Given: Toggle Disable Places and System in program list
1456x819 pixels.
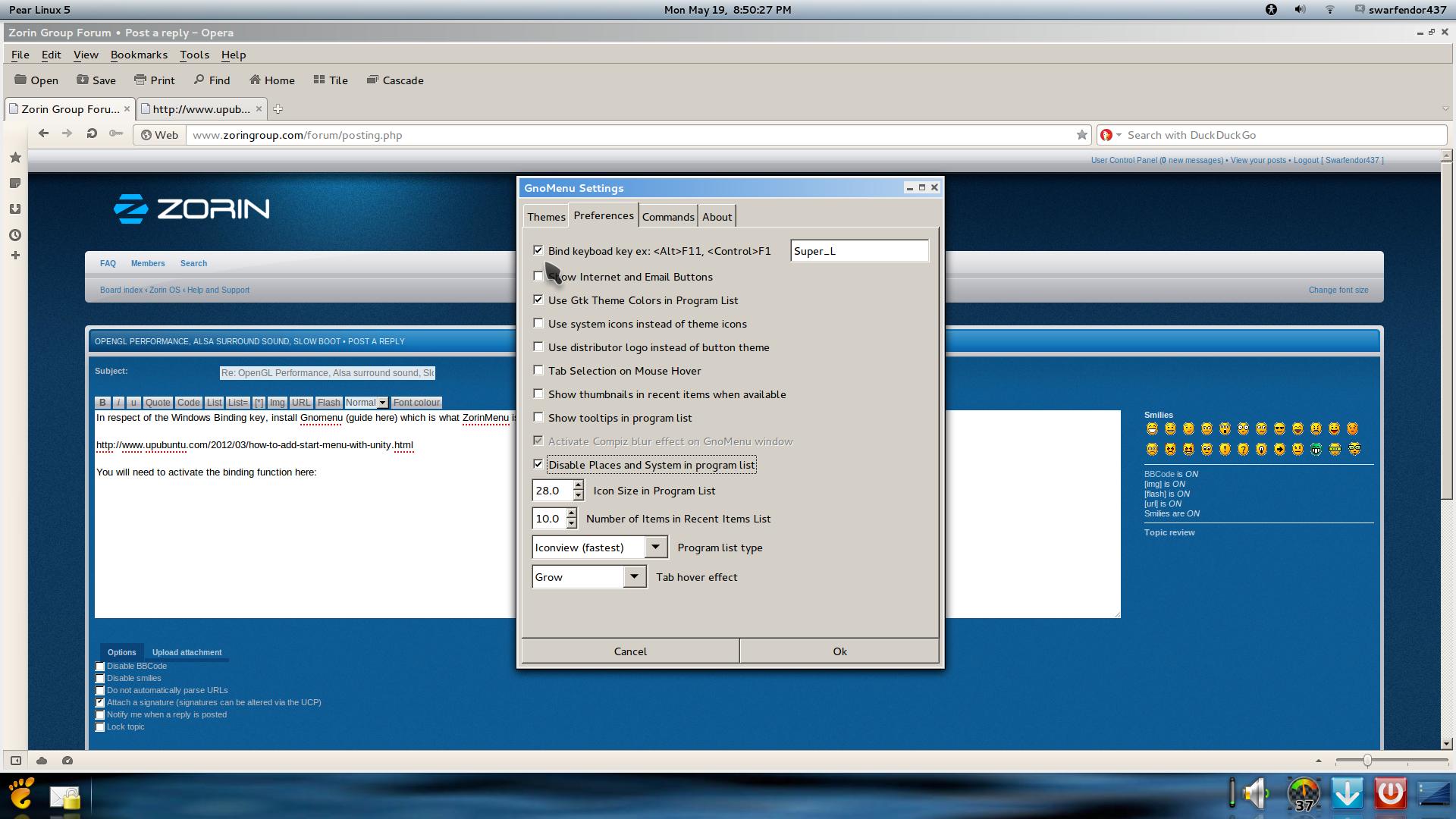Looking at the screenshot, I should coord(538,464).
